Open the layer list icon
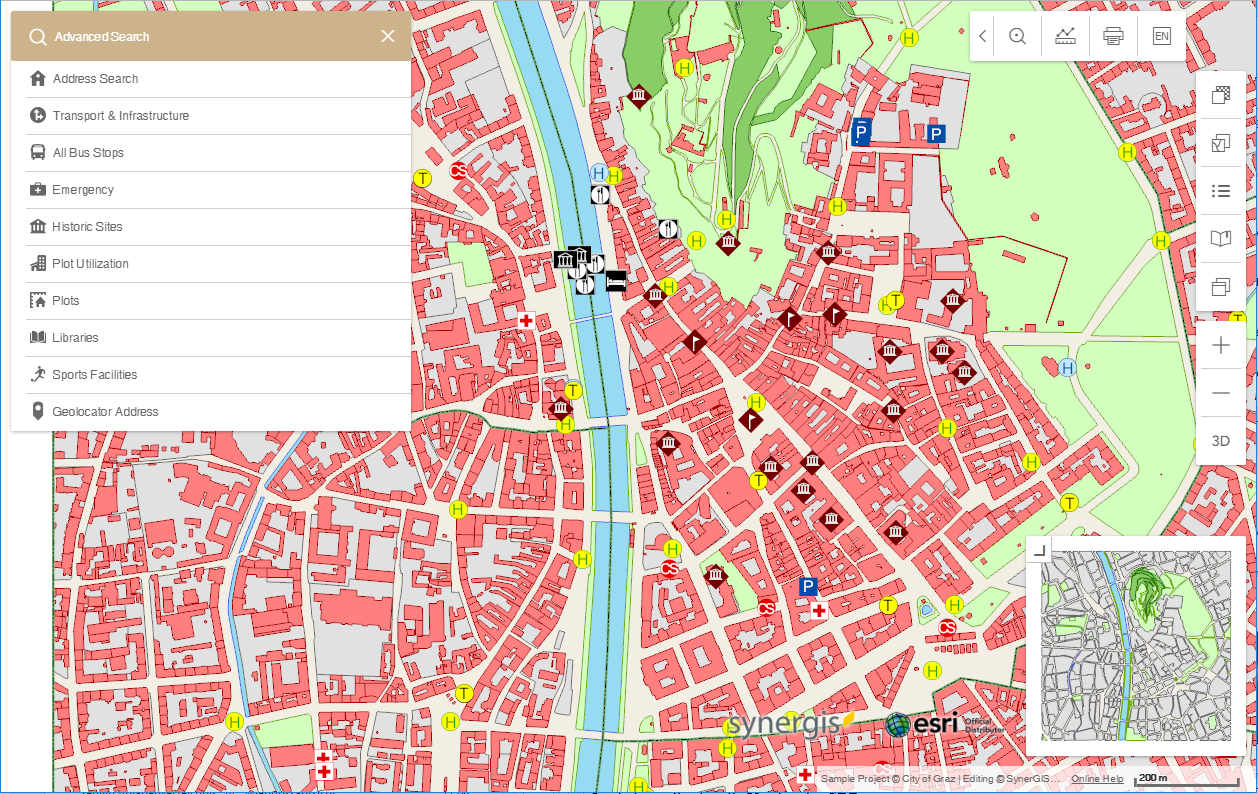The width and height of the screenshot is (1258, 794). click(x=1220, y=191)
